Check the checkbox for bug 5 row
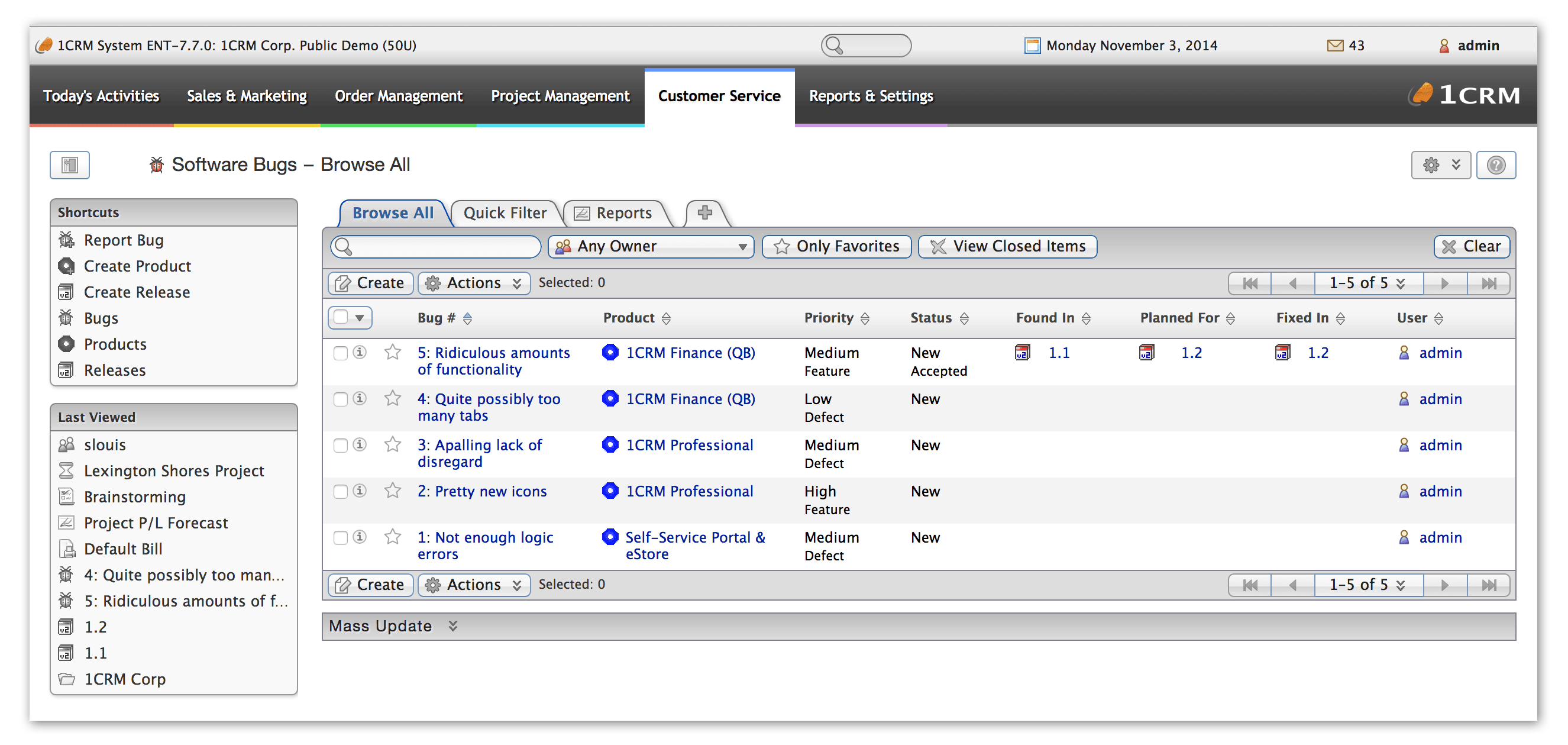Image resolution: width=1568 pixels, height=745 pixels. 340,353
